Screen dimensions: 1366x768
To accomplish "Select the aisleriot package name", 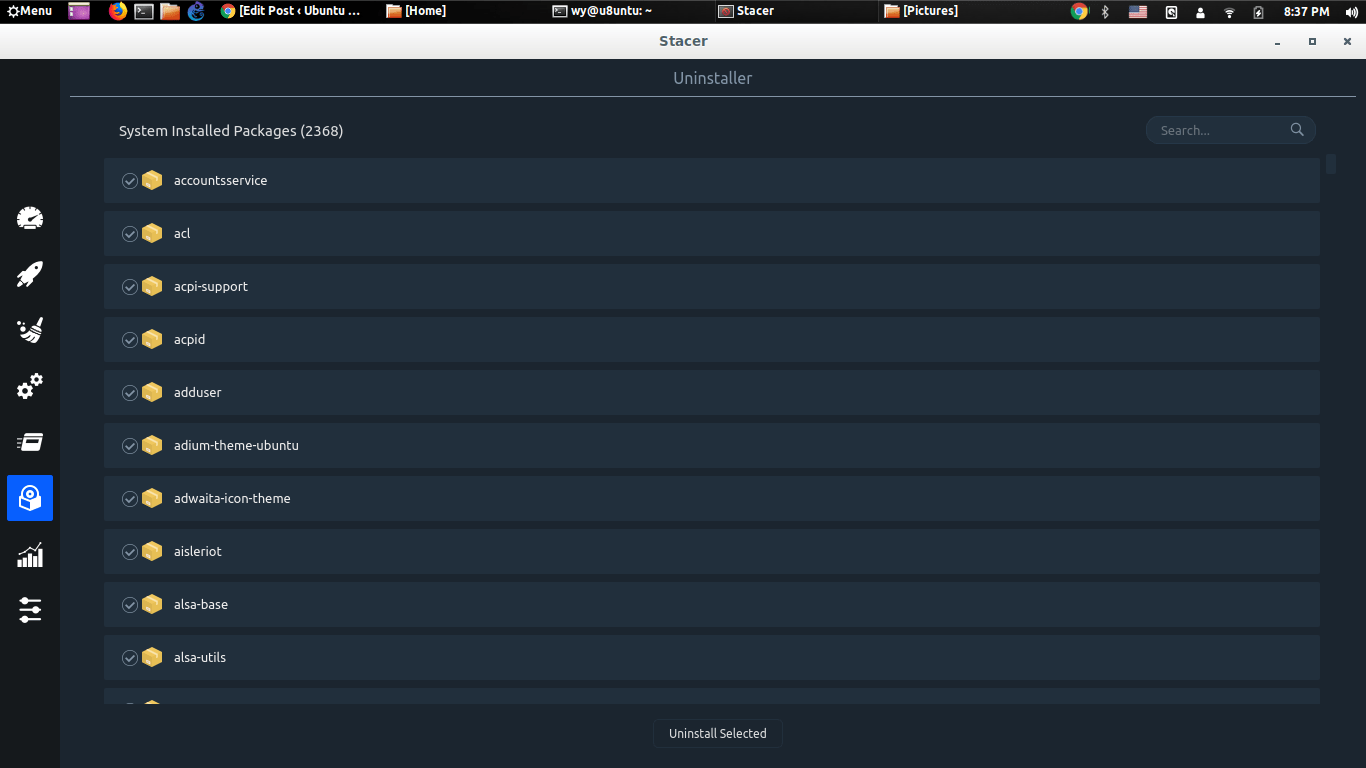I will click(x=198, y=551).
